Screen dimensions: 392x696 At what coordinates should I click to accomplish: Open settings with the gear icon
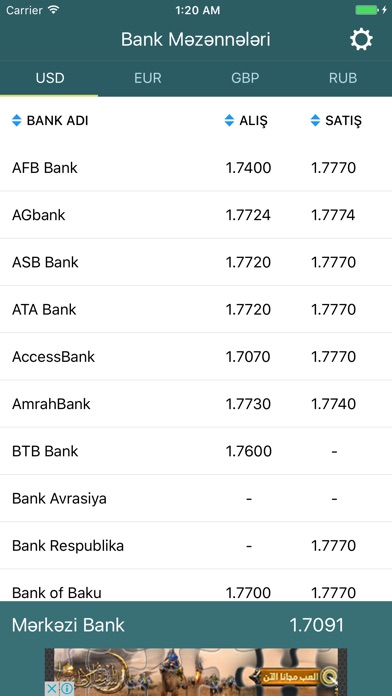(x=361, y=40)
